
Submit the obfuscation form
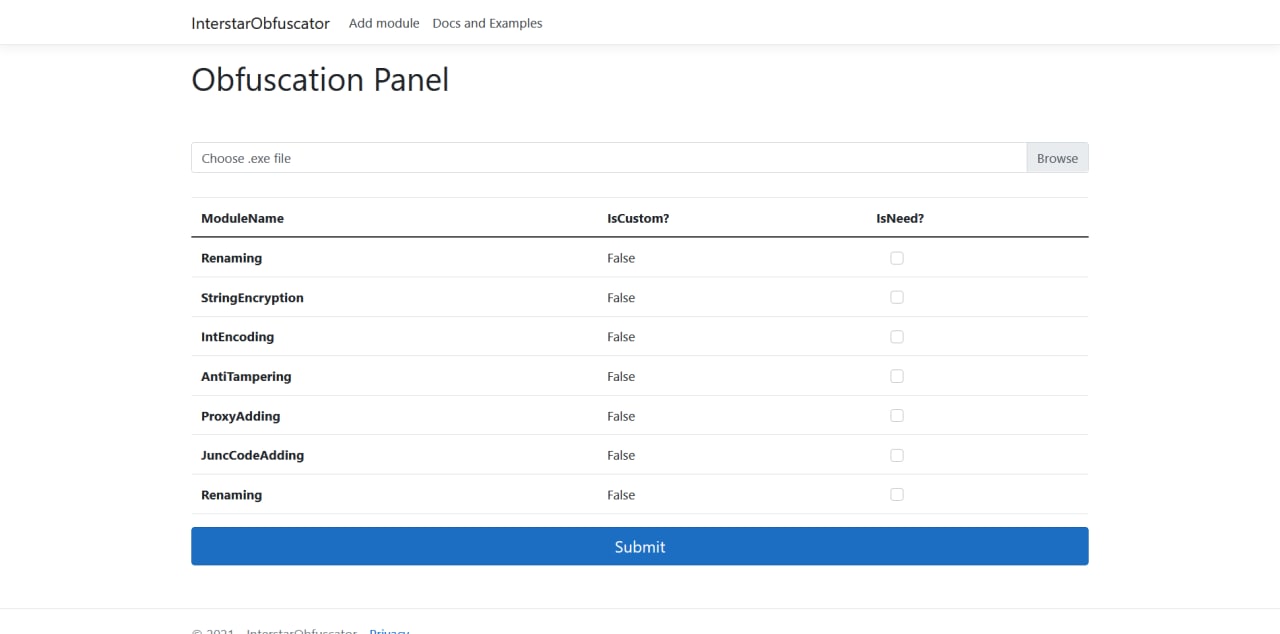(640, 546)
